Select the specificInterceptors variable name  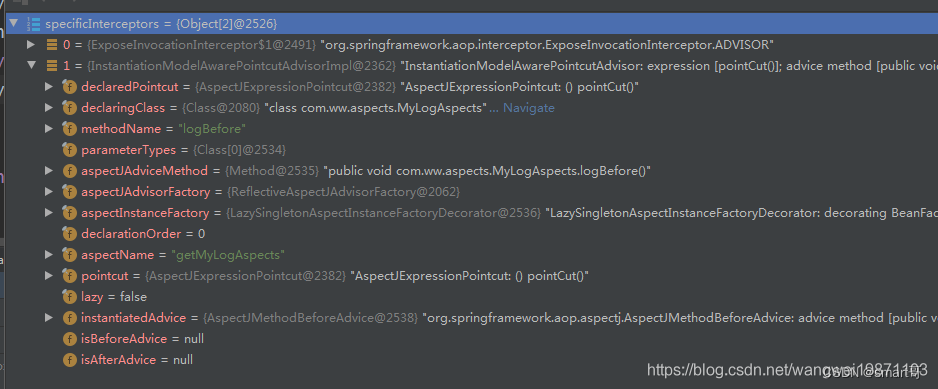103,25
